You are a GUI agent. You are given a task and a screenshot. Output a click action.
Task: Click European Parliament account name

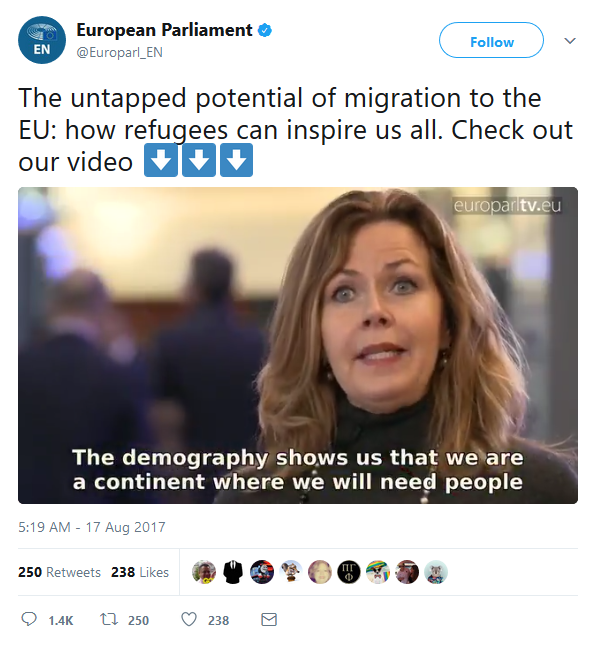pyautogui.click(x=164, y=30)
